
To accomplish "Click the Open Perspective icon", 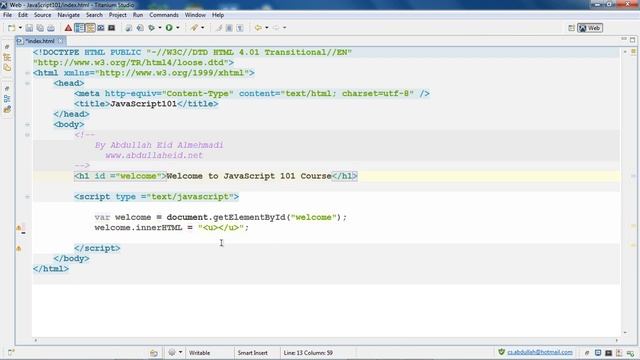I will tap(571, 28).
